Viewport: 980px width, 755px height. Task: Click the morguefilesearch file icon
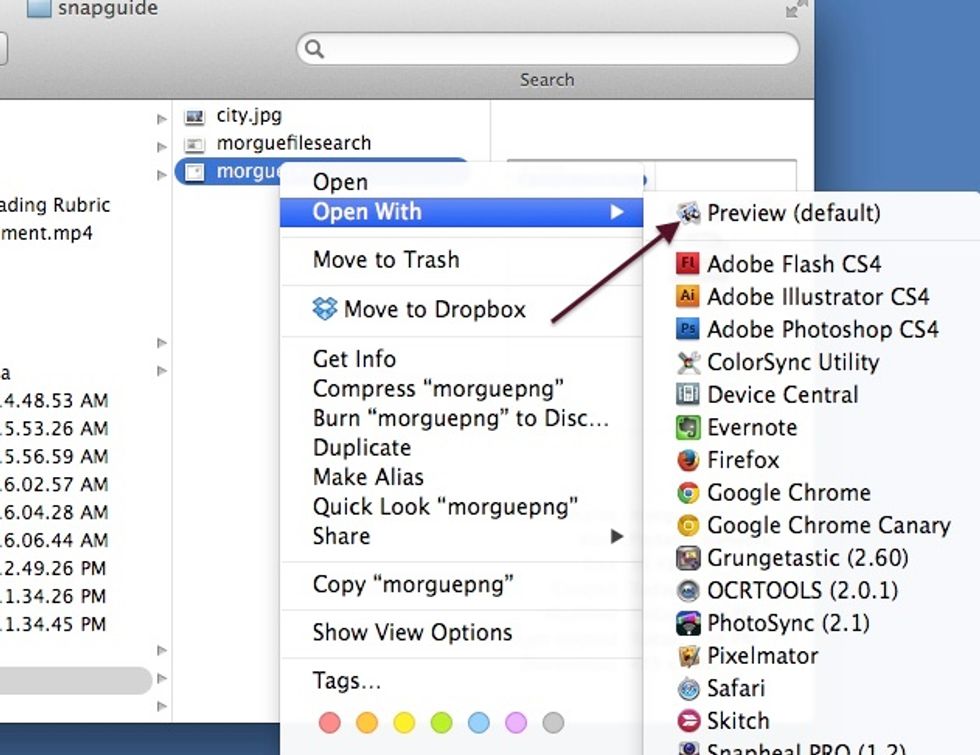tap(194, 144)
